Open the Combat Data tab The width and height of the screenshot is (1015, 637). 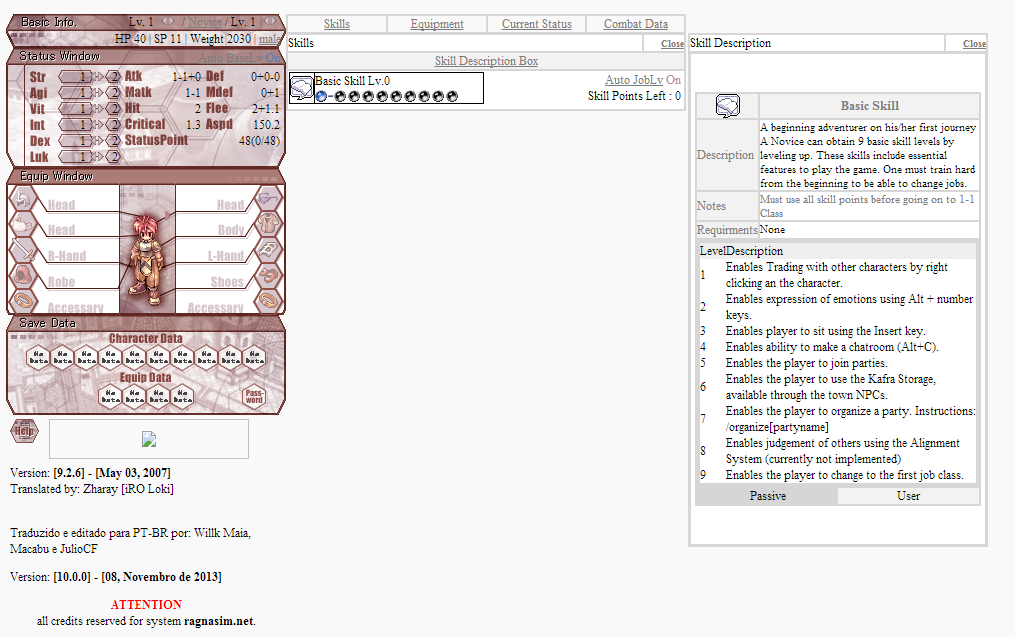[x=636, y=24]
